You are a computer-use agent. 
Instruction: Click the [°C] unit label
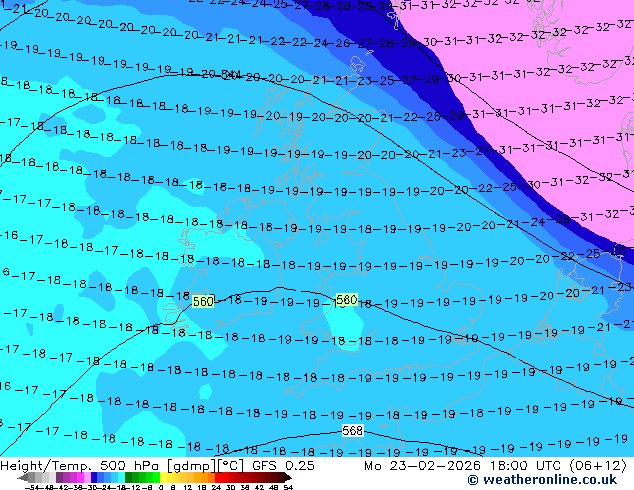click(231, 466)
